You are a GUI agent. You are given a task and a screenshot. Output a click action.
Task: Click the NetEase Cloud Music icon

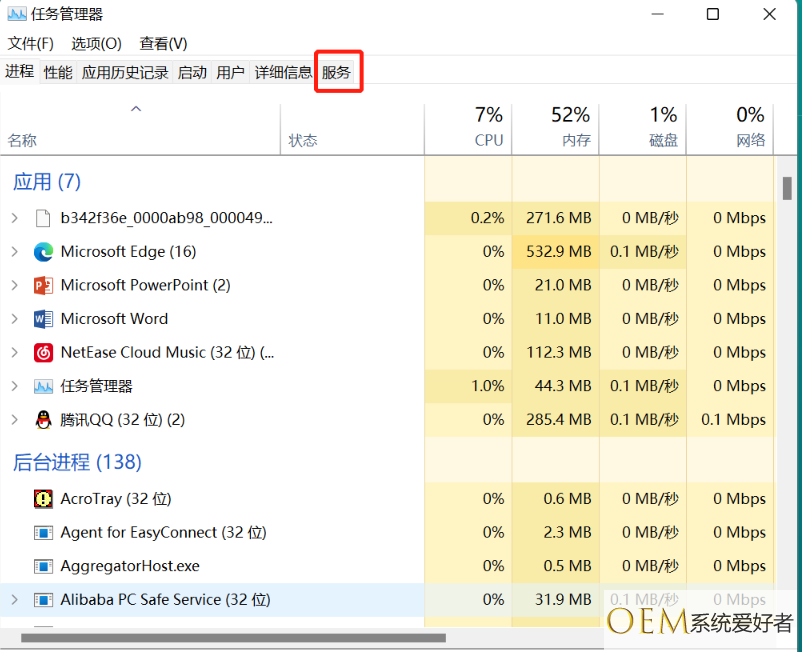click(43, 353)
